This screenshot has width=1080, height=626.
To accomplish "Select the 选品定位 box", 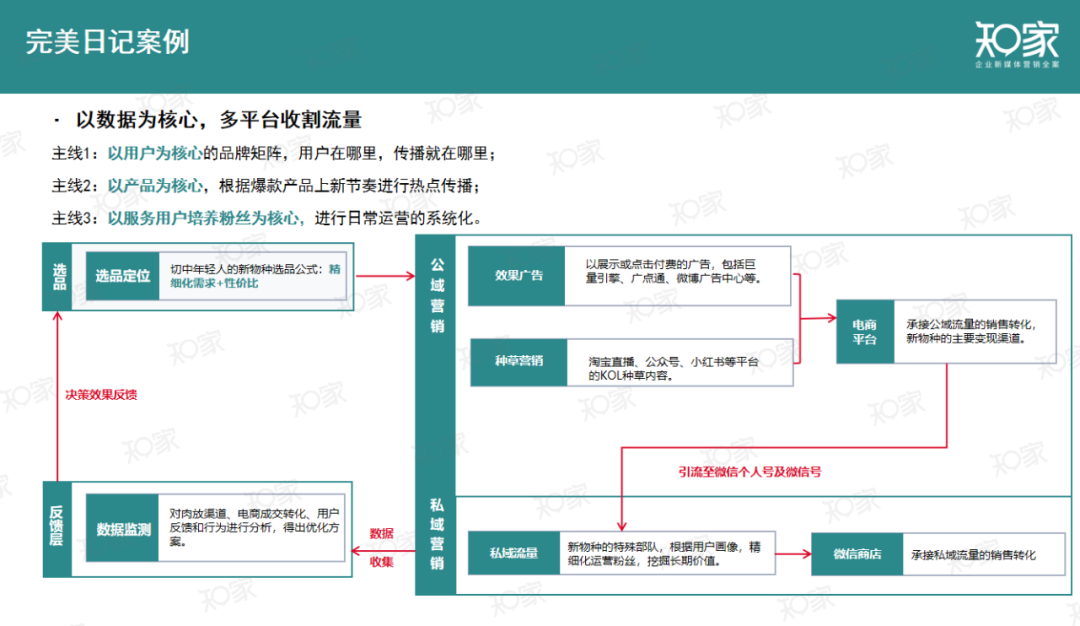I will tap(123, 276).
